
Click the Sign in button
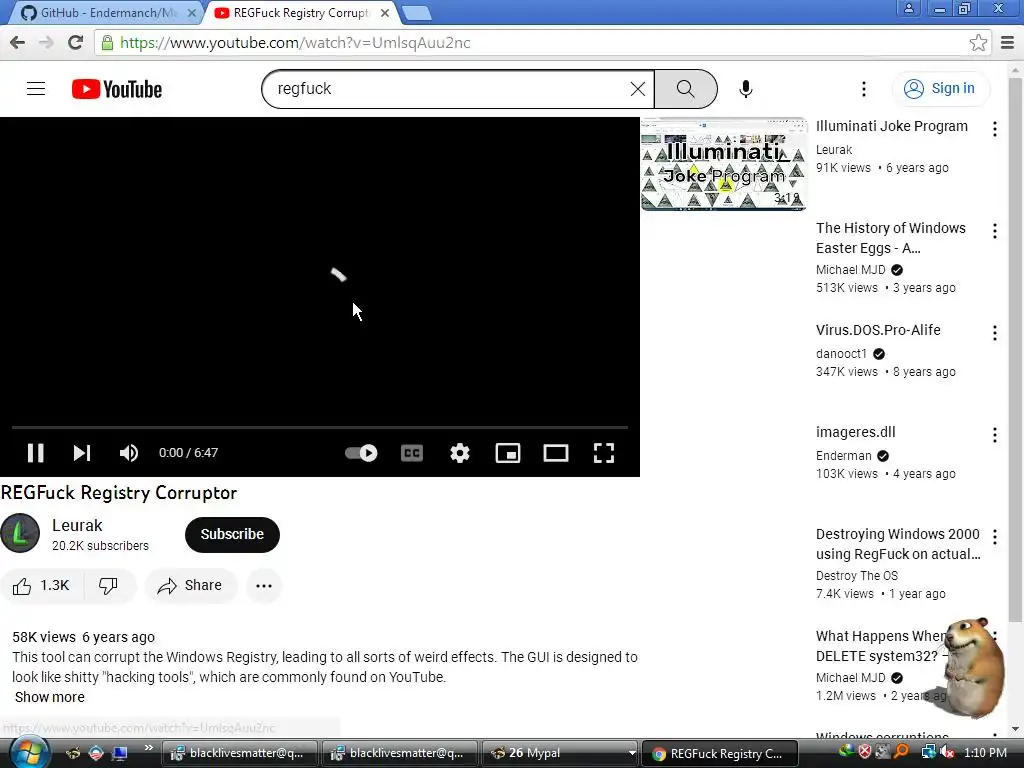[940, 88]
